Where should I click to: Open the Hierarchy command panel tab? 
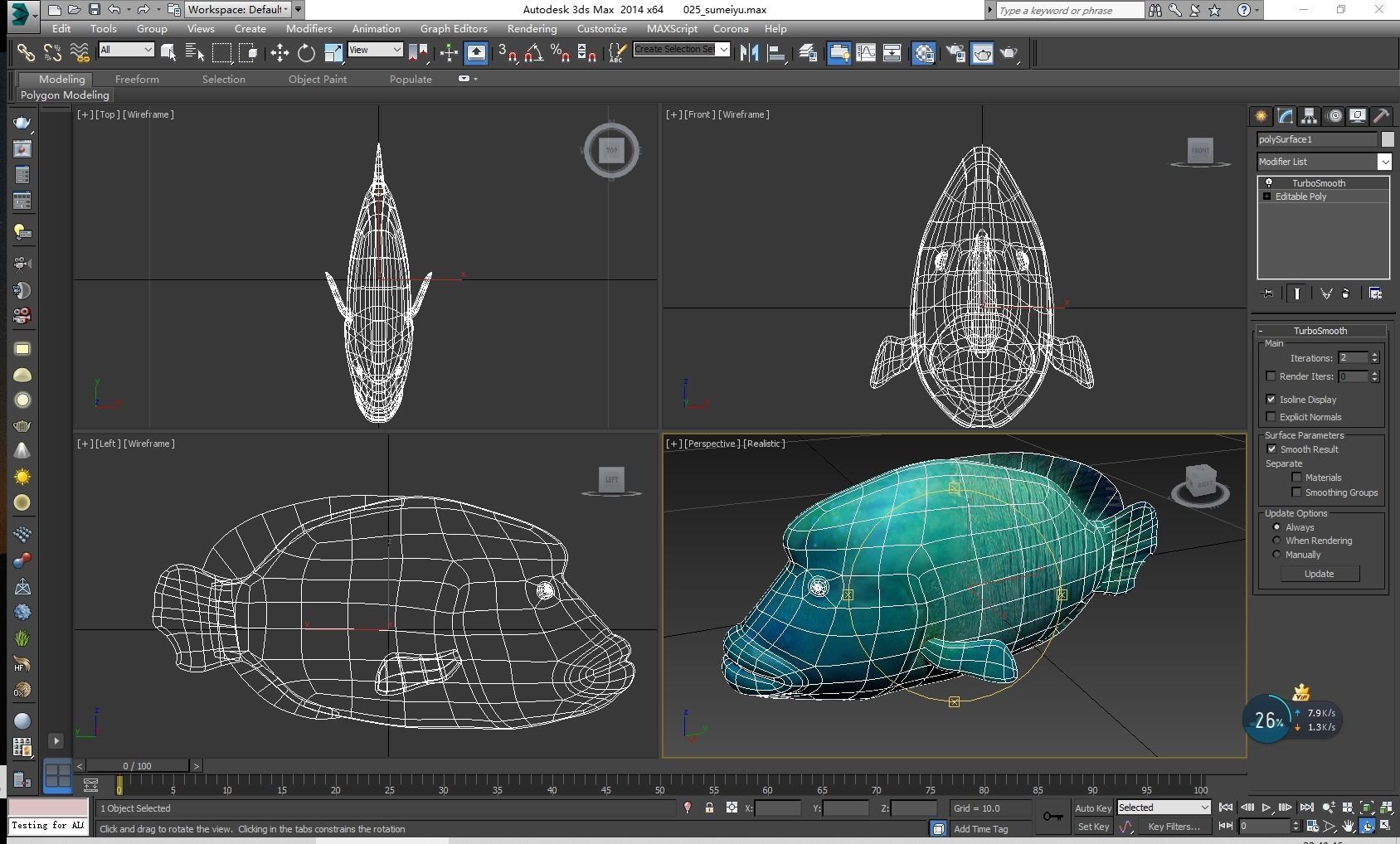pos(1309,116)
